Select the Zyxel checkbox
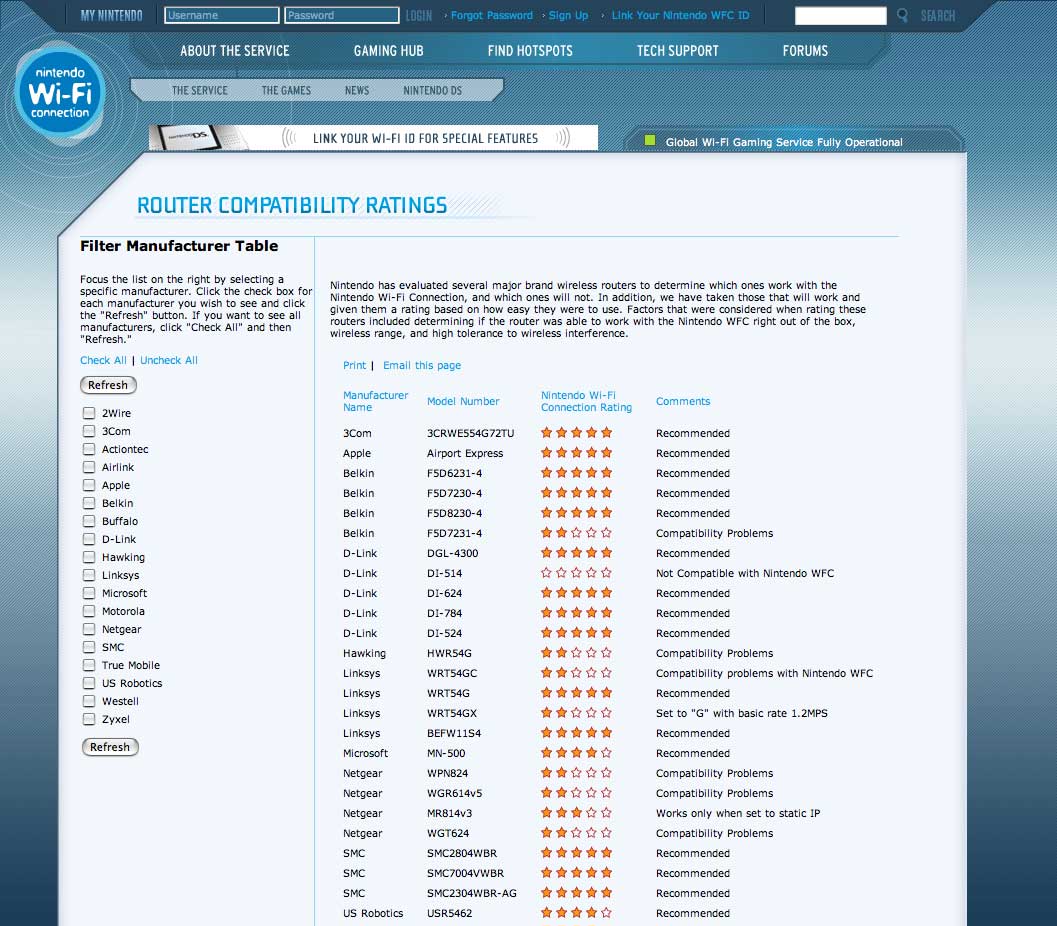 coord(89,719)
